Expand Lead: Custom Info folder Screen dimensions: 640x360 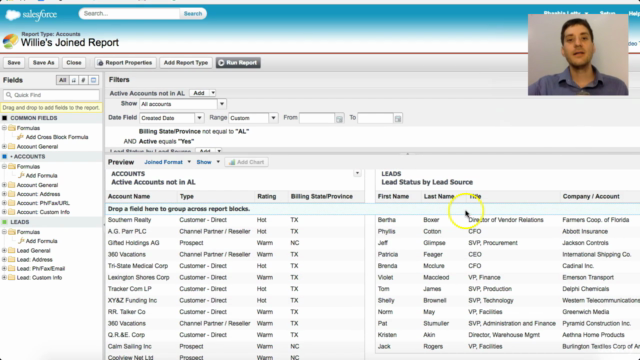click(4, 277)
